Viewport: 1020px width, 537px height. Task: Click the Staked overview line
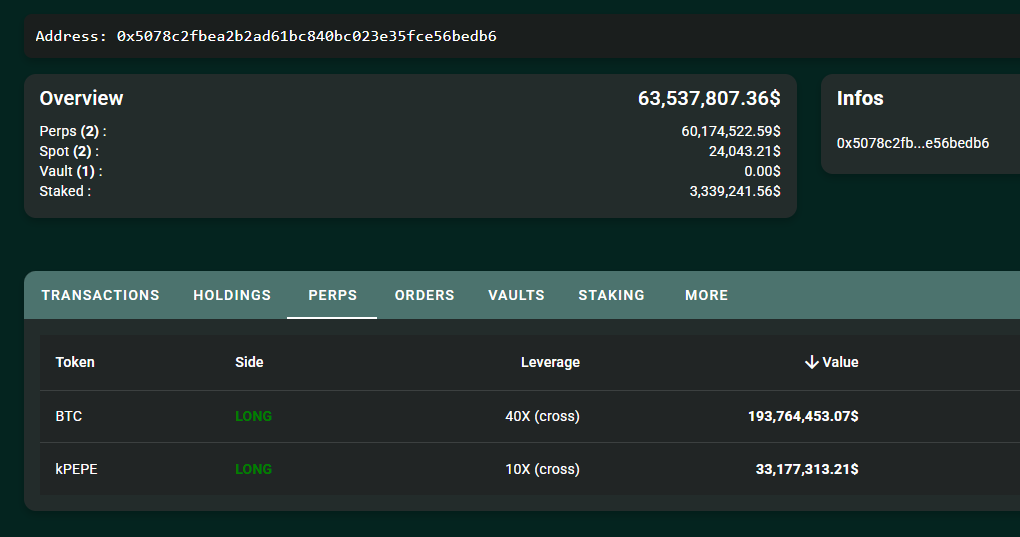[410, 191]
